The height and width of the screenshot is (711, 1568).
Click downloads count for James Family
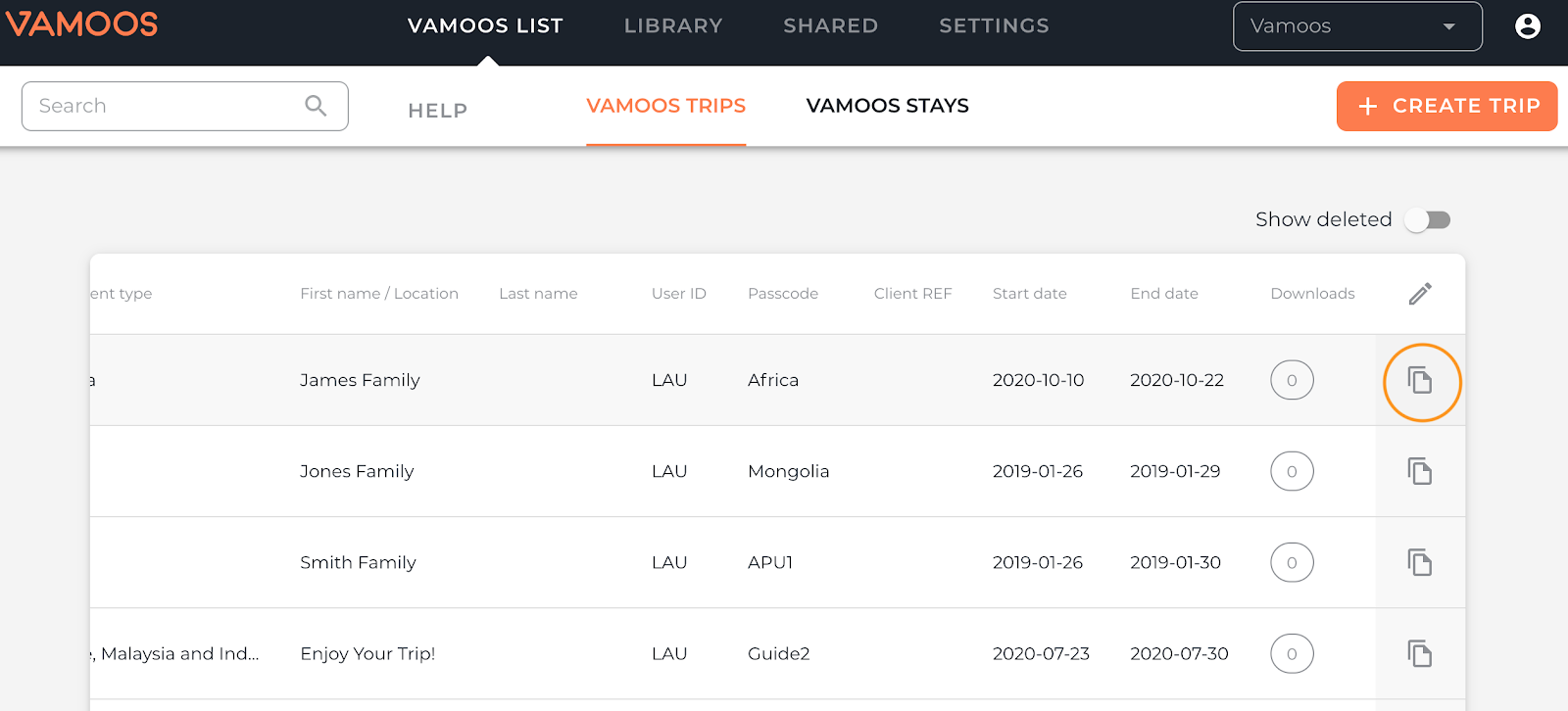pyautogui.click(x=1292, y=380)
